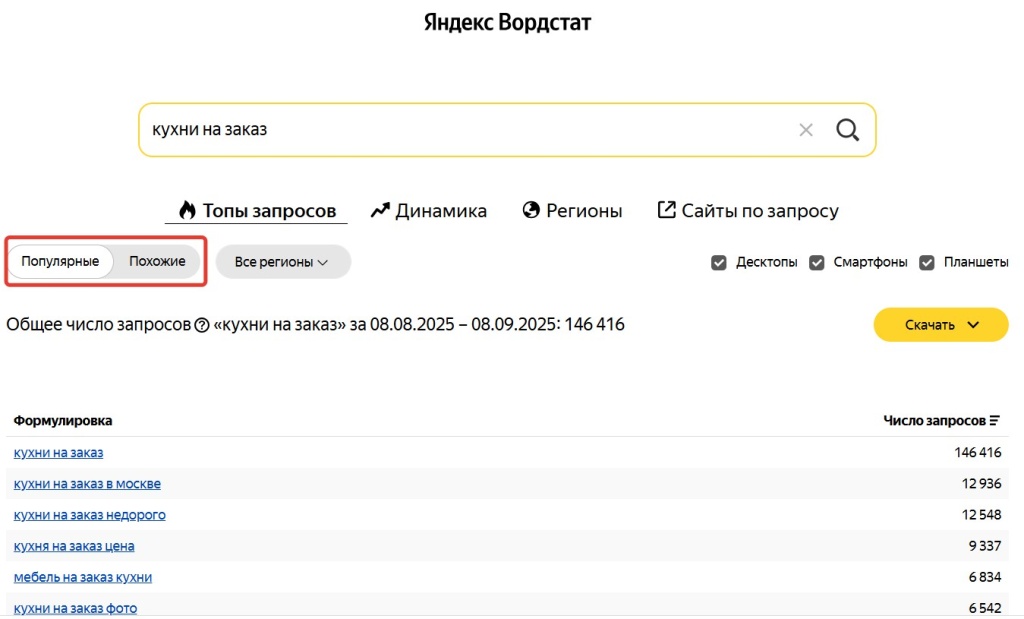Click the flame icon on the Топы запросов tab
Image resolution: width=1024 pixels, height=619 pixels.
187,210
